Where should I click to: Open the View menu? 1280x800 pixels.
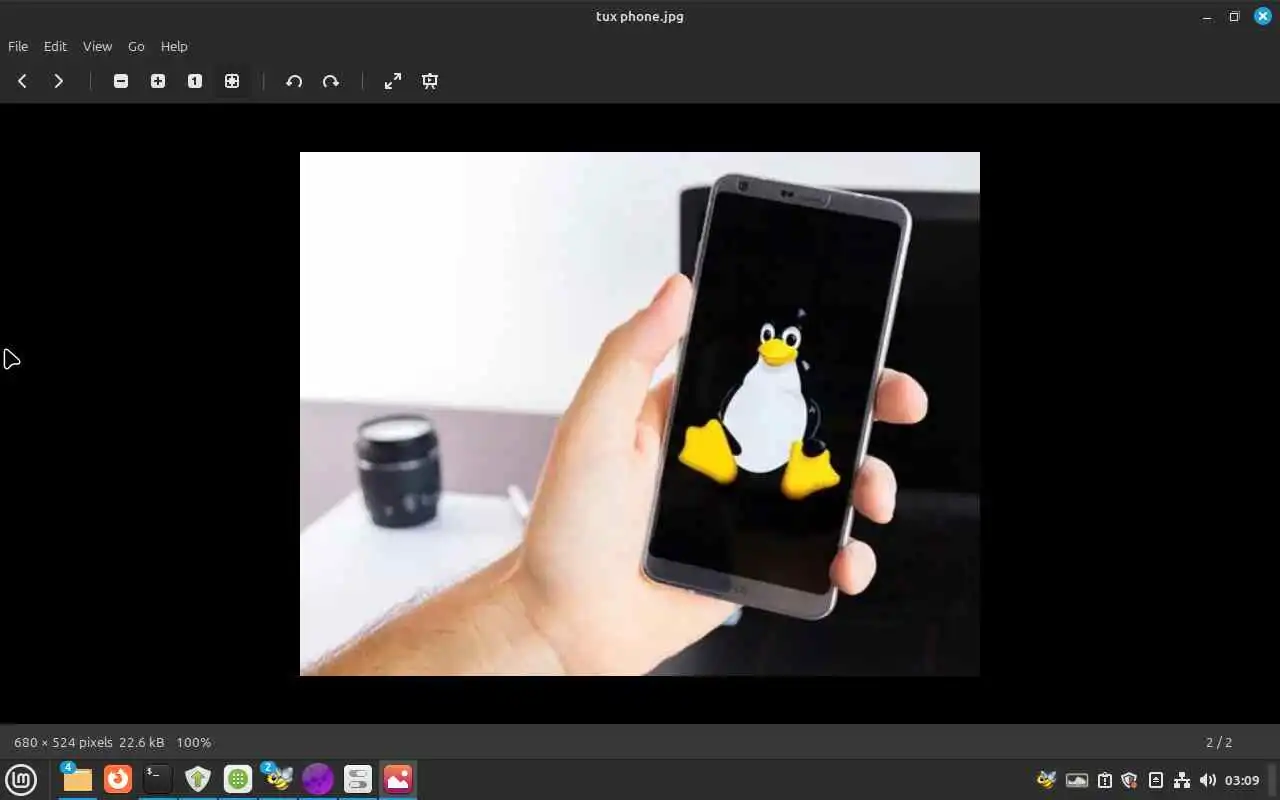click(97, 46)
